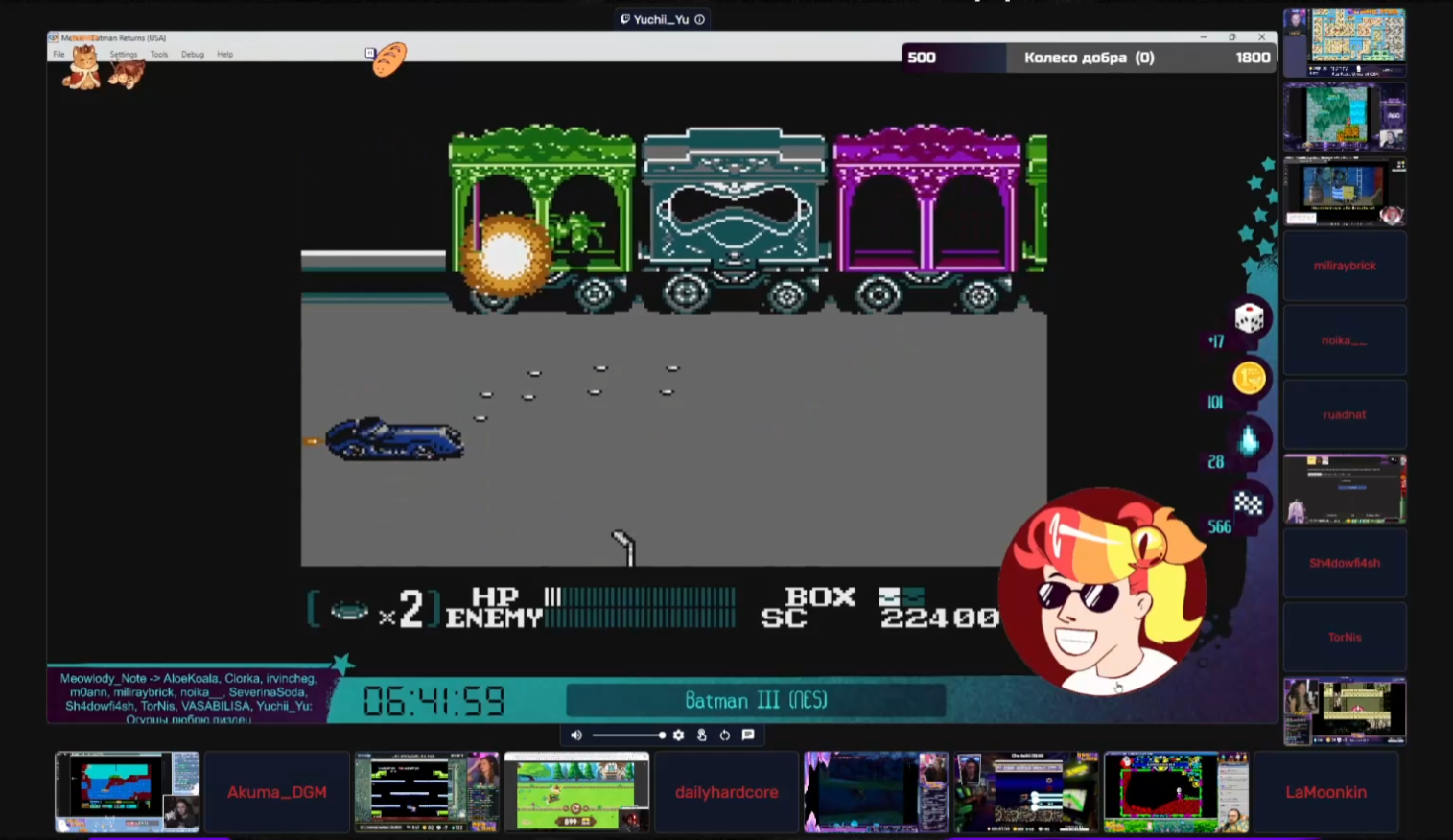This screenshot has width=1453, height=840.
Task: Click the white dice icon
Action: pyautogui.click(x=1249, y=318)
